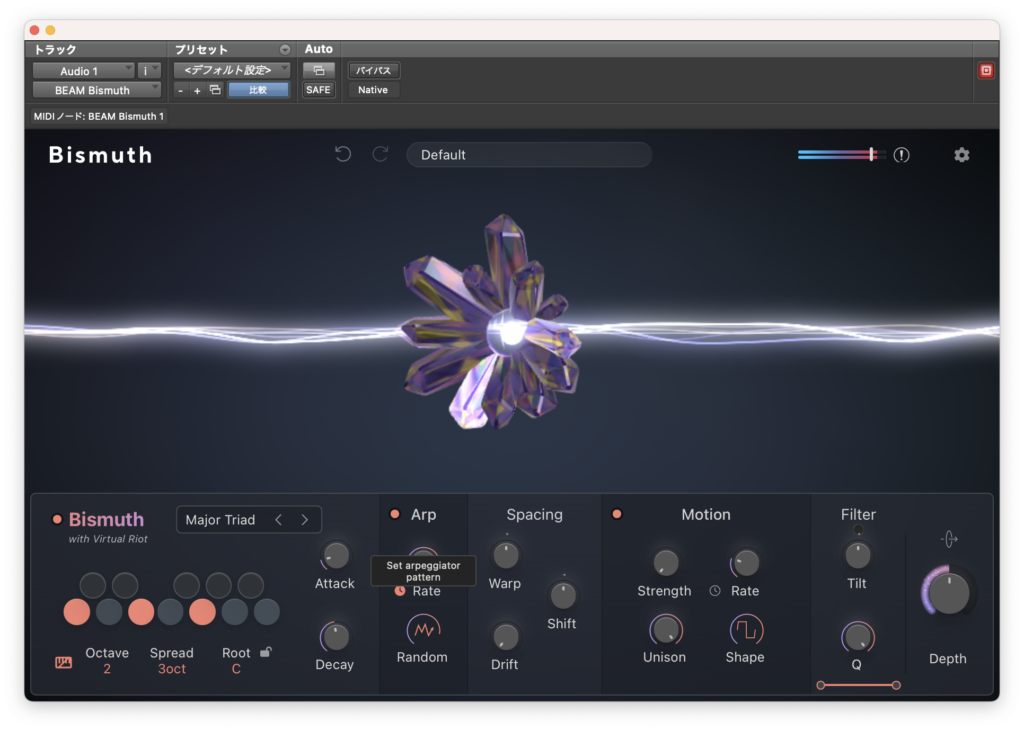
Task: Click the Filter Tilt knob
Action: [x=857, y=555]
